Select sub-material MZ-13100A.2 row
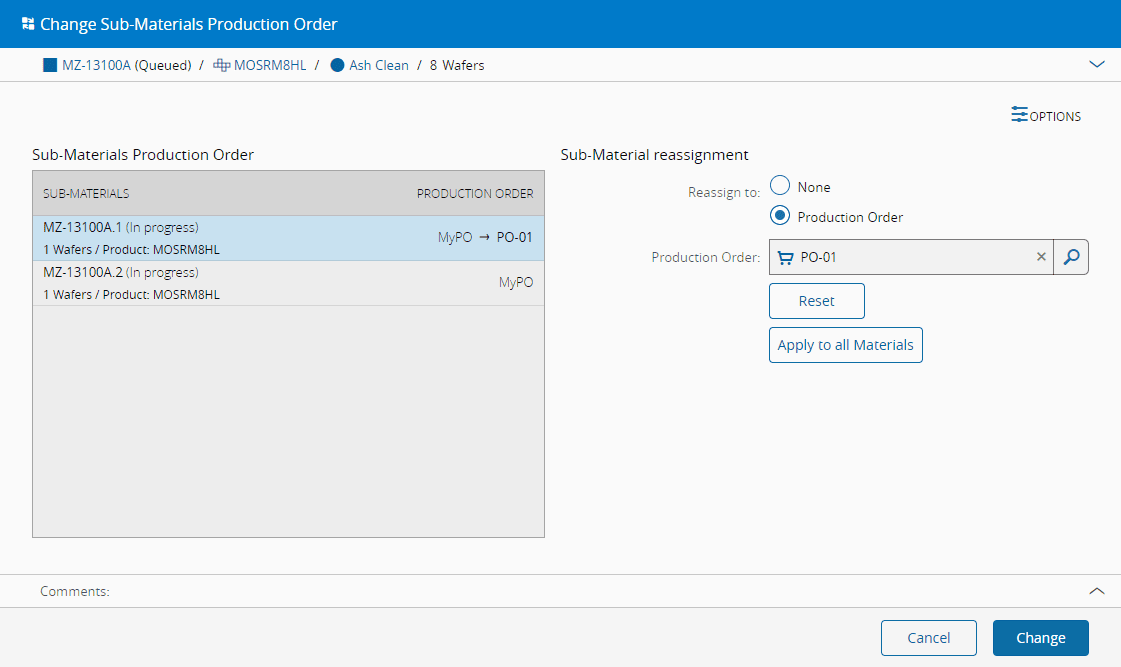The width and height of the screenshot is (1121, 667). point(288,283)
